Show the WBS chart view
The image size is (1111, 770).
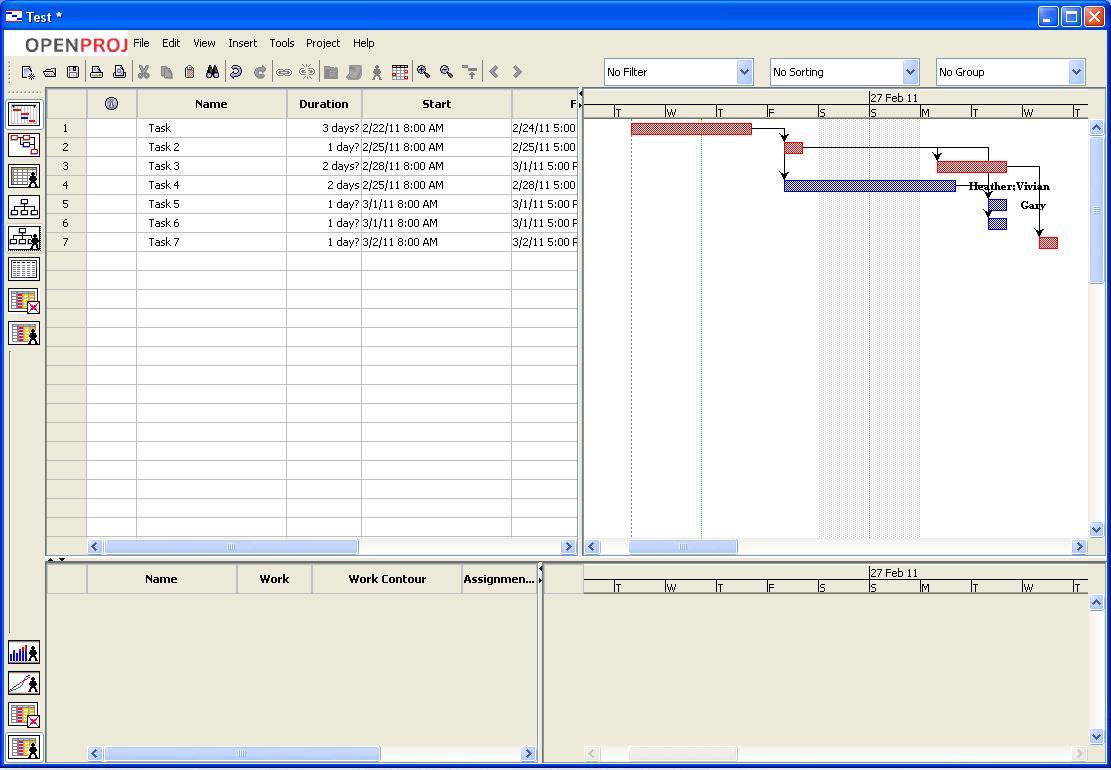(x=24, y=207)
